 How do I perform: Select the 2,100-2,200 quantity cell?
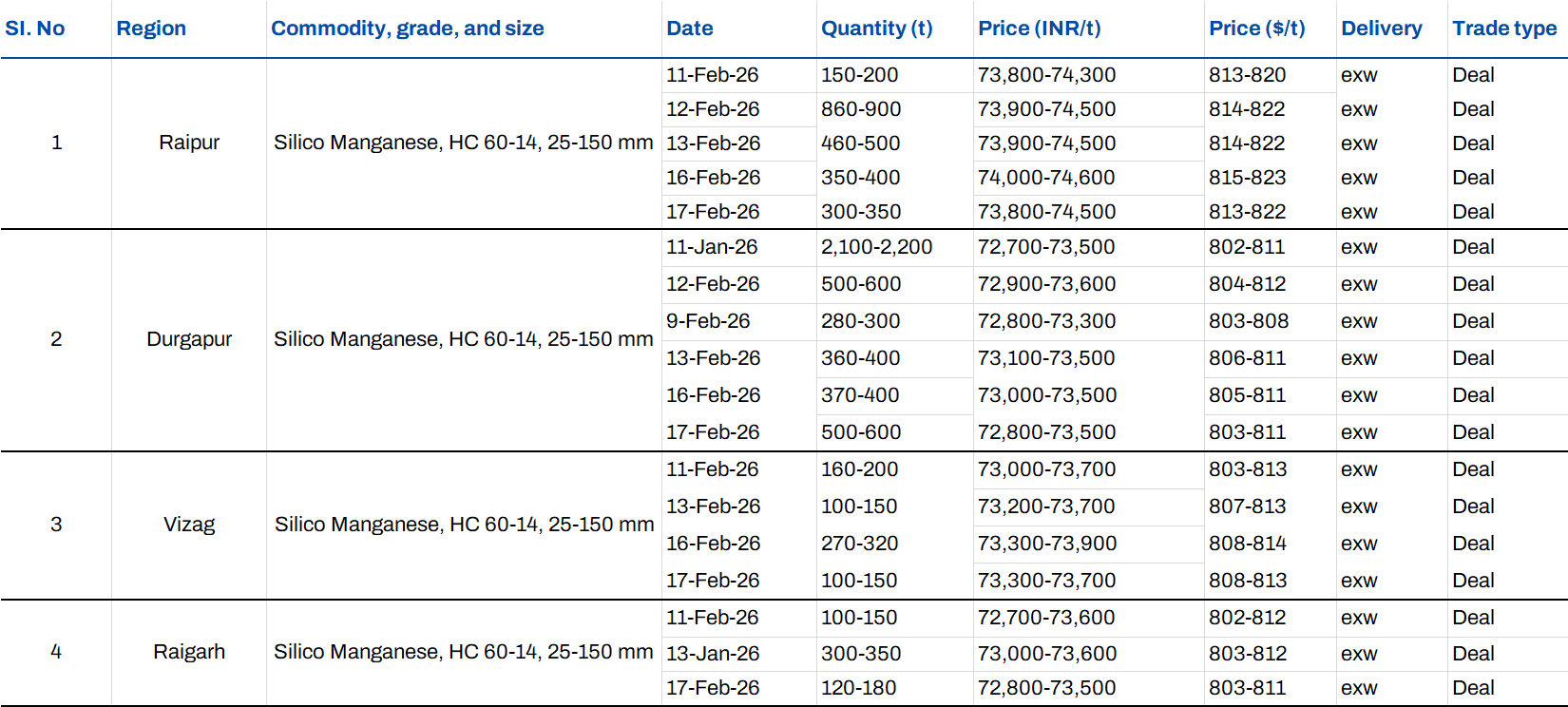[x=877, y=247]
